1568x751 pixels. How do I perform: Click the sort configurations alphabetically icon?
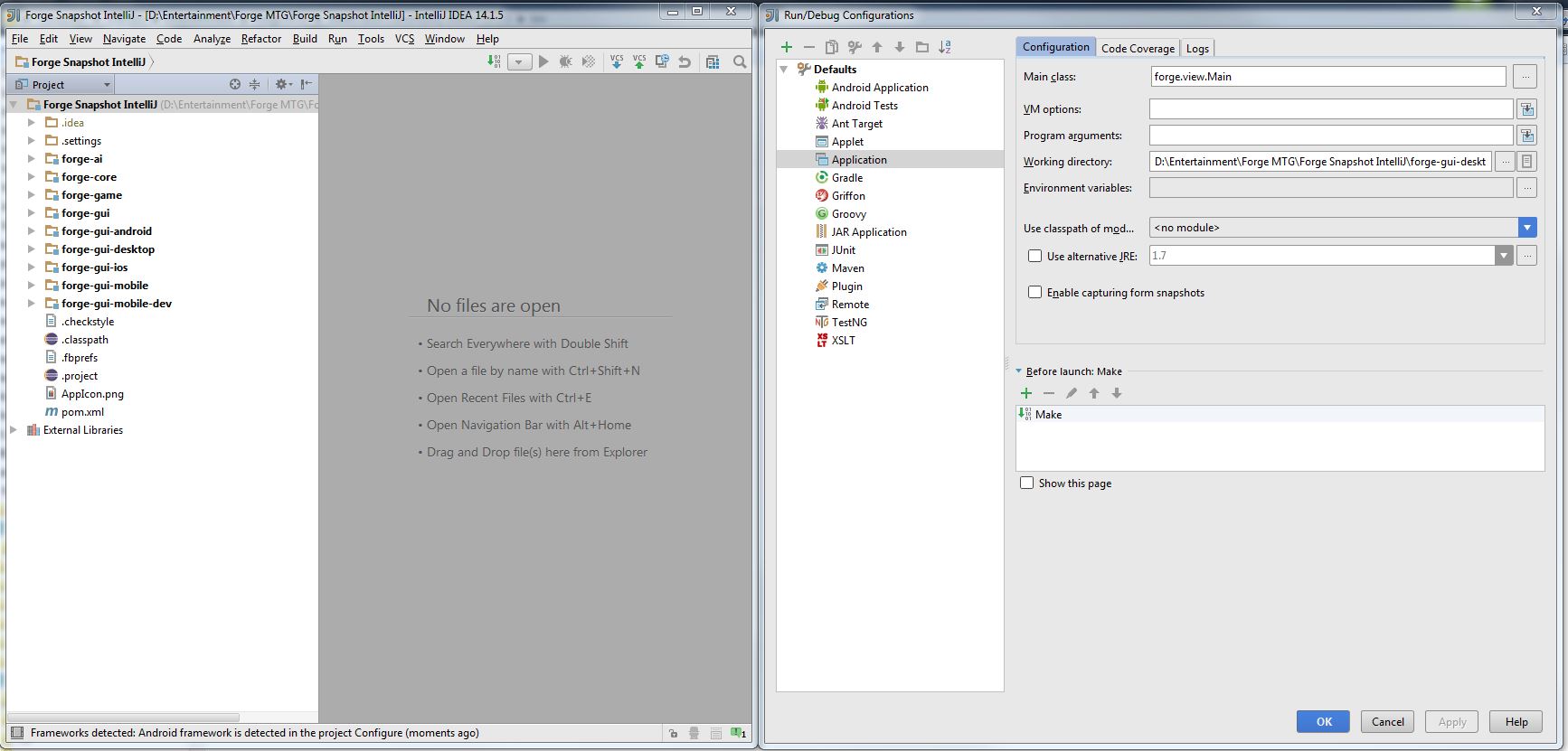point(945,47)
